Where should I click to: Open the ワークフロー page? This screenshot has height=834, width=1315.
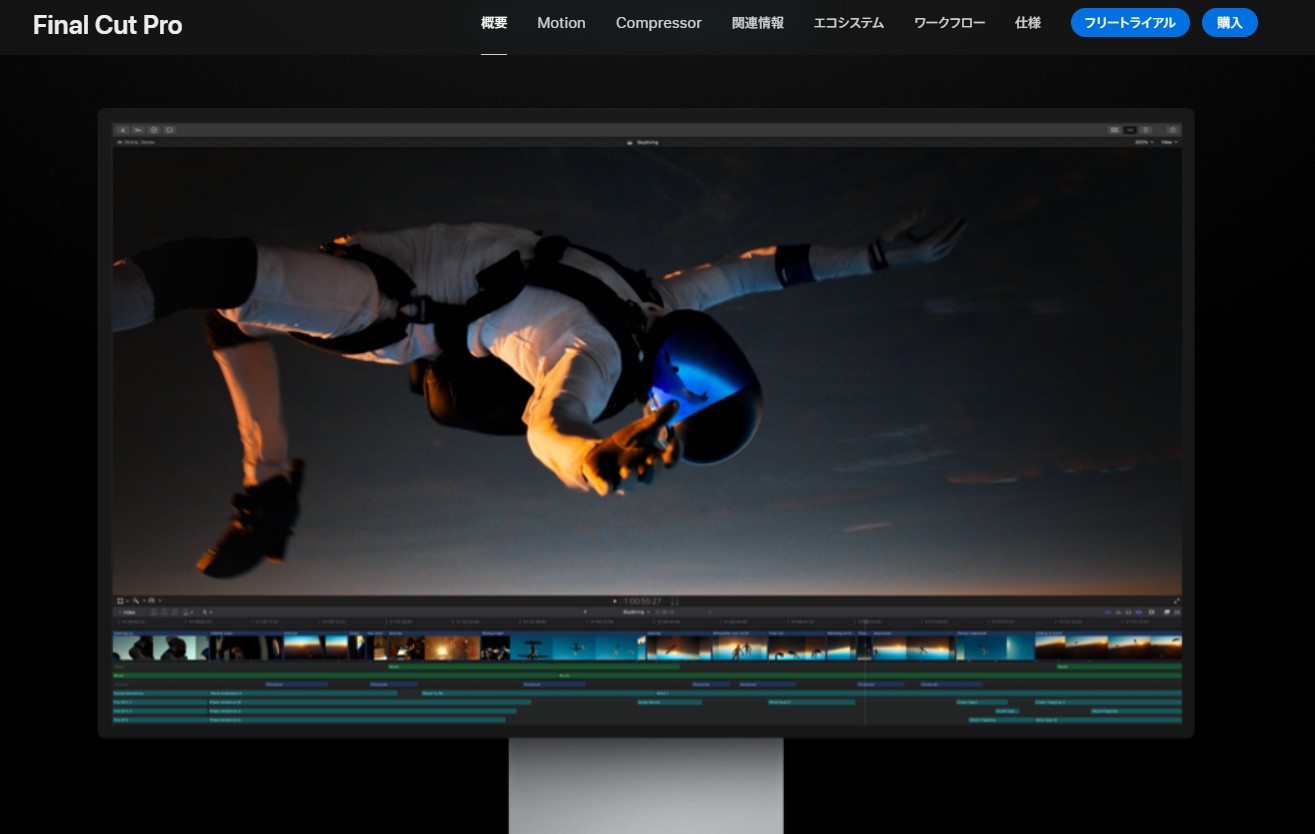point(949,23)
